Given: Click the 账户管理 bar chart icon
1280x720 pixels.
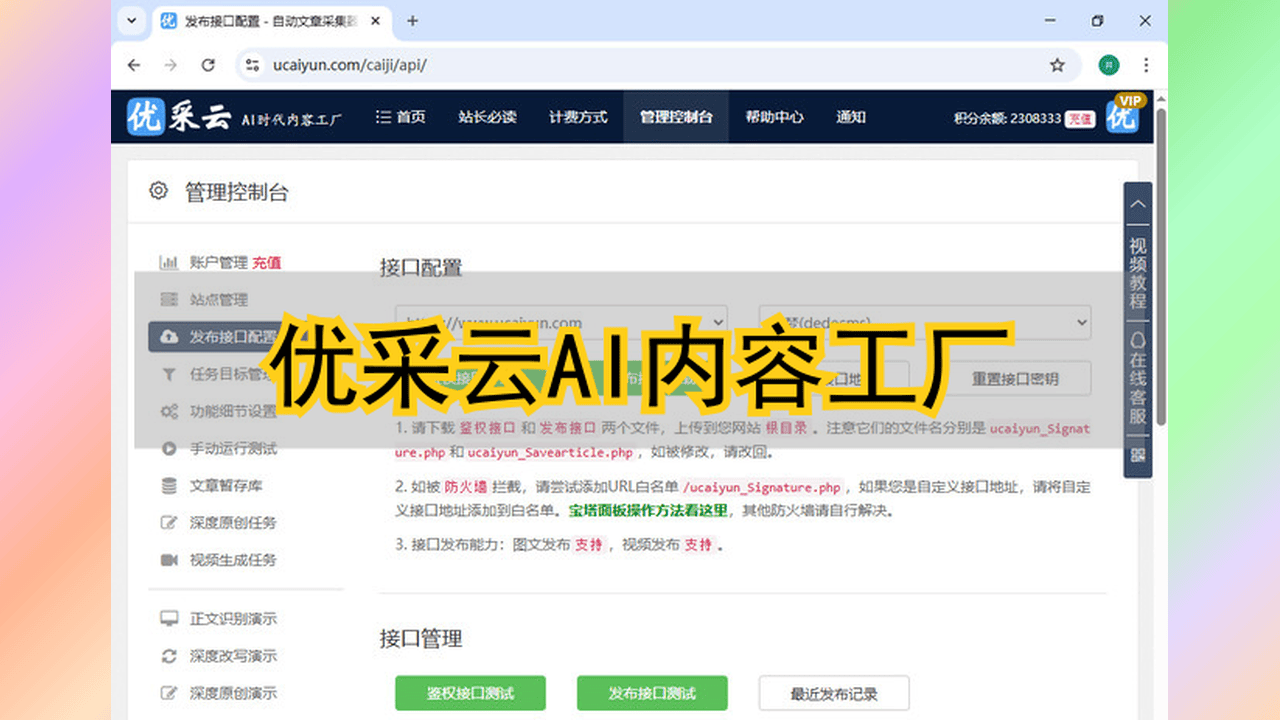Looking at the screenshot, I should tap(169, 263).
